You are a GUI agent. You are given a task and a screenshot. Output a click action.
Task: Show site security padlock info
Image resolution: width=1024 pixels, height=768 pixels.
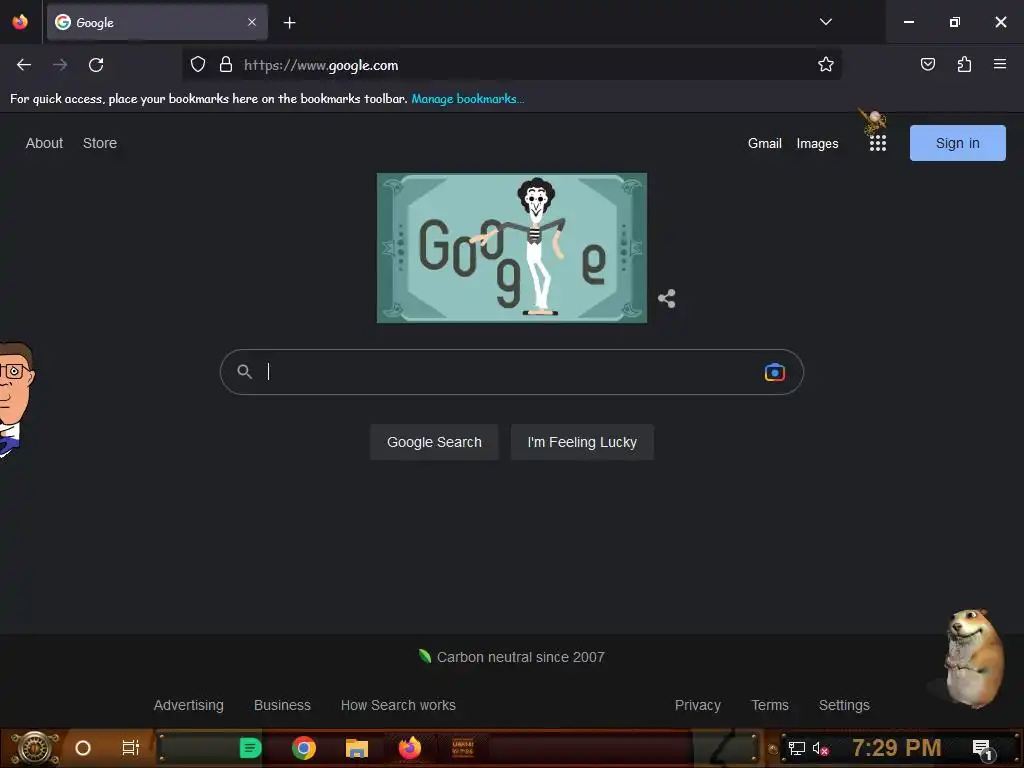click(226, 64)
